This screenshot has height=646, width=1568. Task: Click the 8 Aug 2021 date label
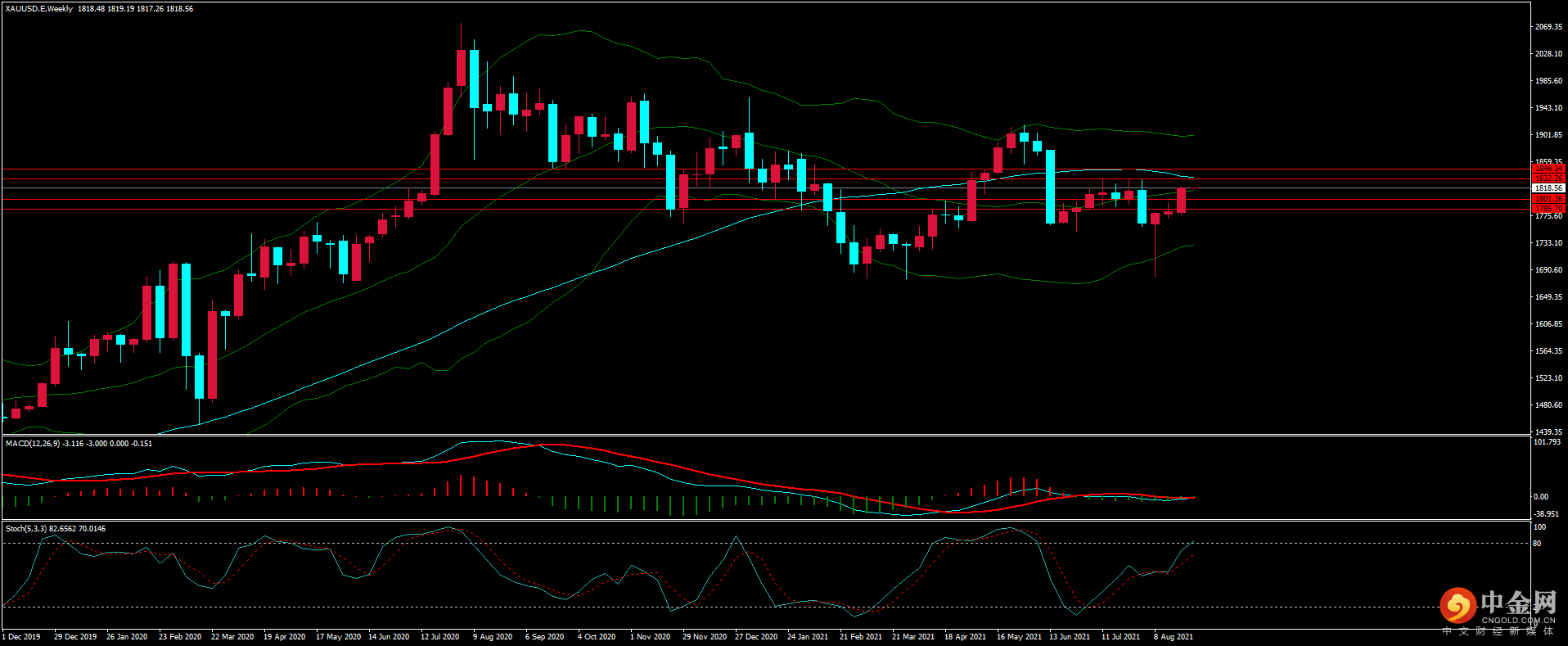[x=1174, y=637]
